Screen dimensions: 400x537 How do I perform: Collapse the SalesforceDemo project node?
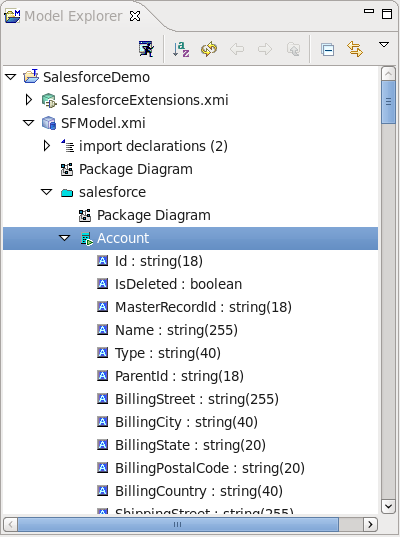[x=11, y=77]
